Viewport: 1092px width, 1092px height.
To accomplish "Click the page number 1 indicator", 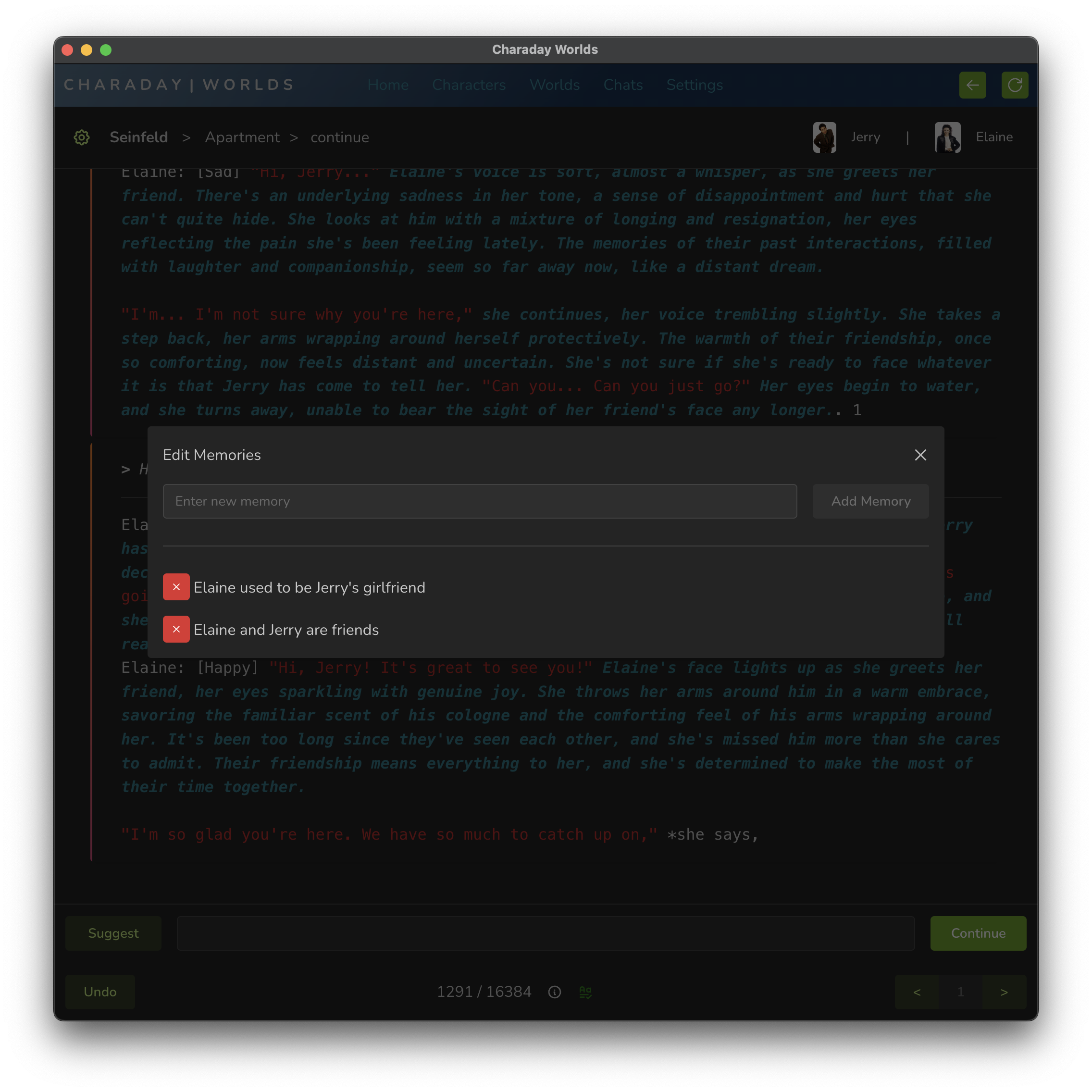I will (961, 992).
